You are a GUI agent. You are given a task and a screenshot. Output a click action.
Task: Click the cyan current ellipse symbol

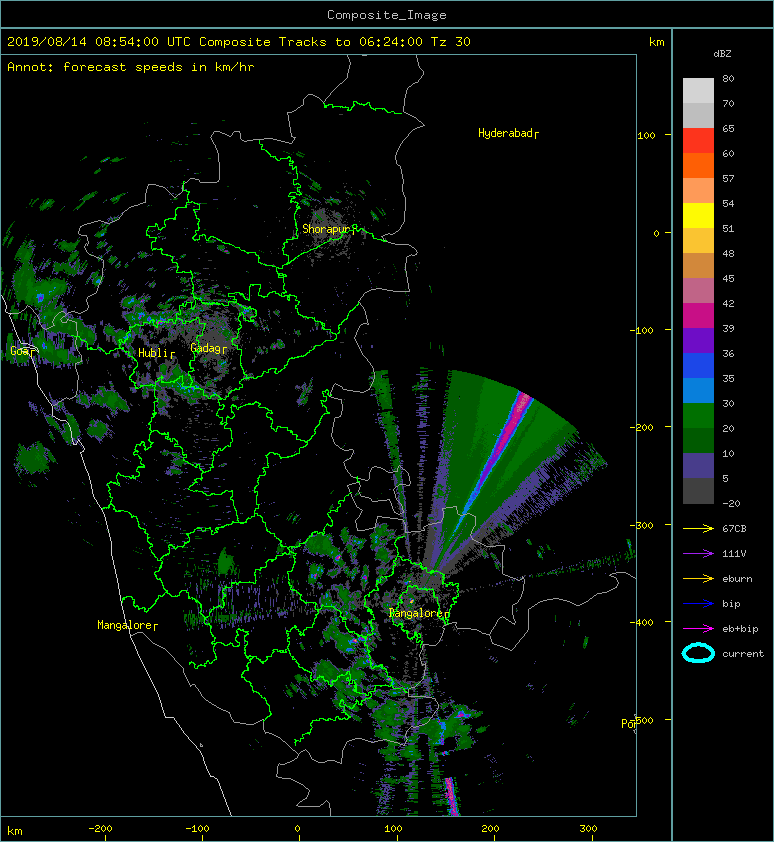pyautogui.click(x=698, y=653)
